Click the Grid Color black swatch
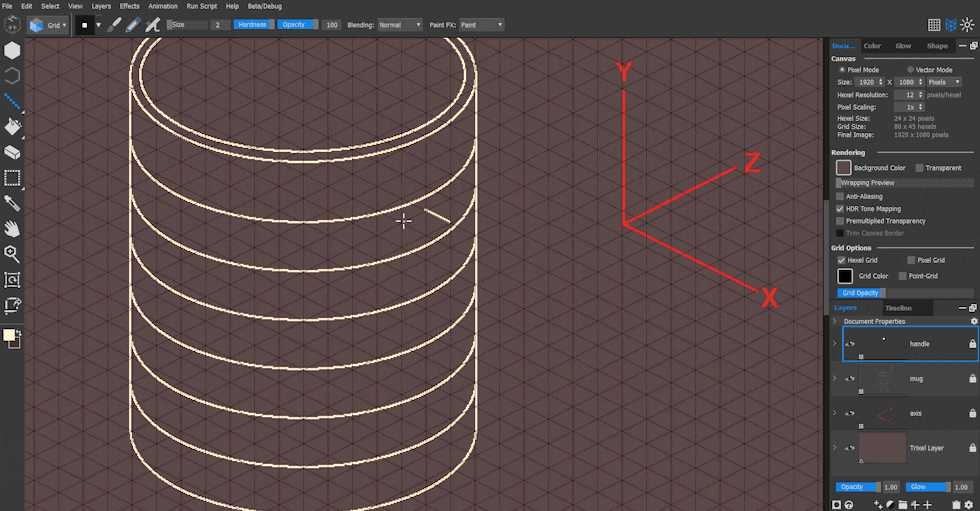This screenshot has height=511, width=980. coord(845,276)
